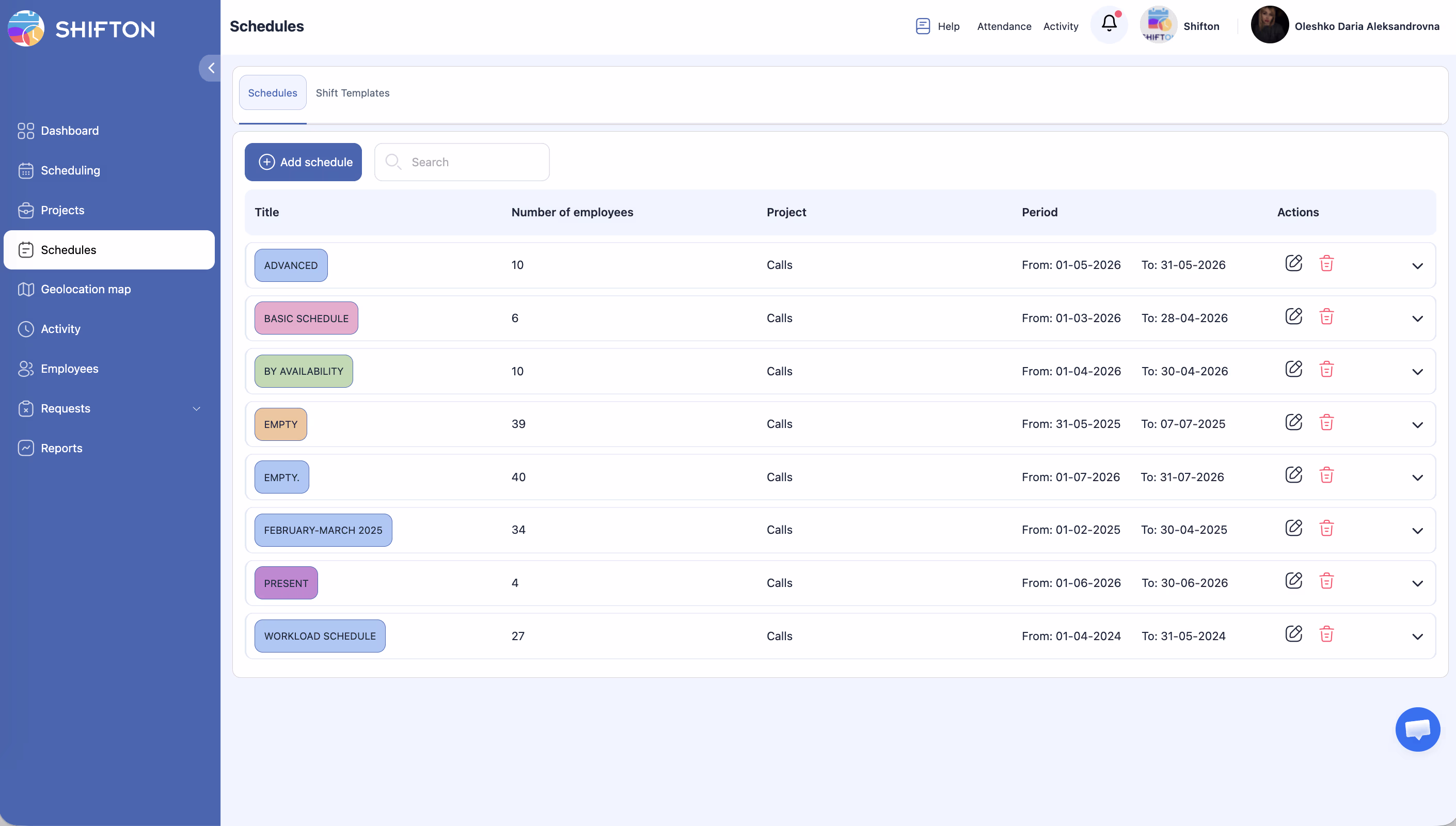Edit the ADVANCED schedule

(1293, 263)
